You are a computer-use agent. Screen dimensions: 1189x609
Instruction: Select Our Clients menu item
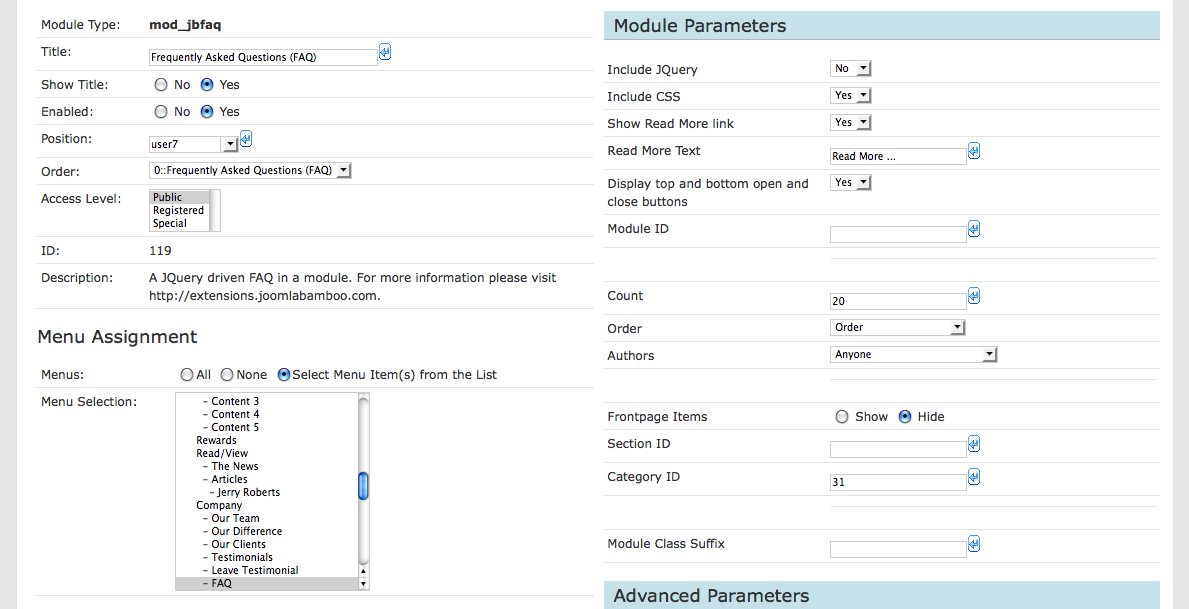click(x=266, y=545)
